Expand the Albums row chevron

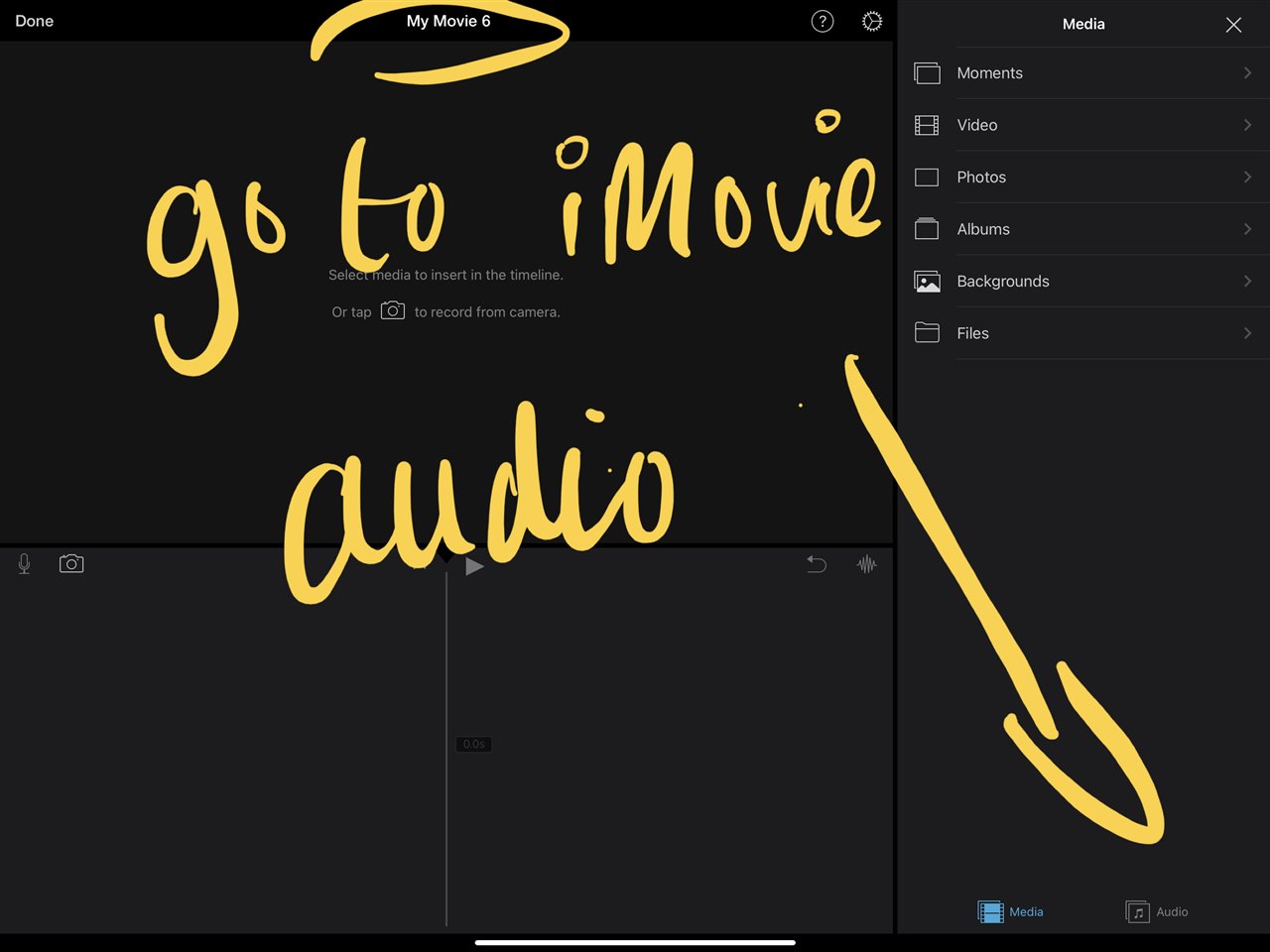pos(1247,229)
